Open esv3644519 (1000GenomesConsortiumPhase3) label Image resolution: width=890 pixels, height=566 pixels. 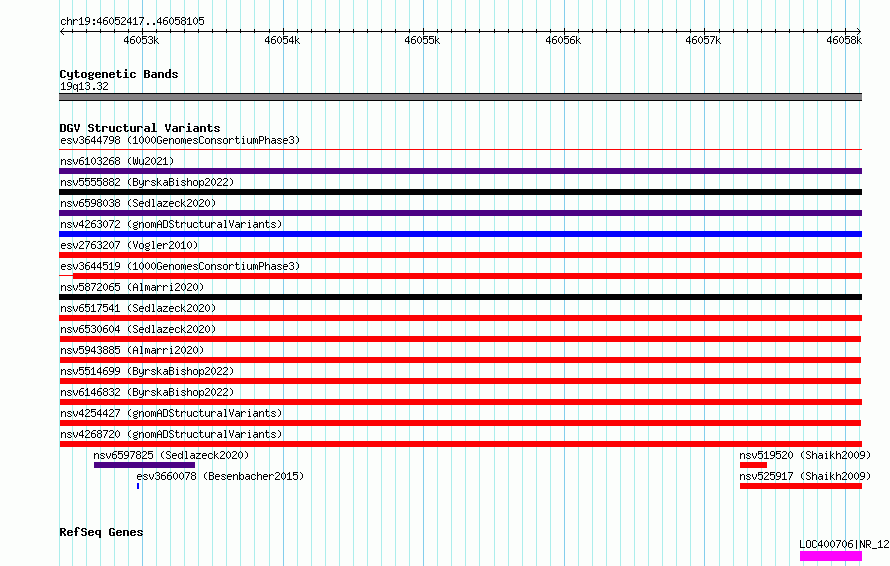(180, 266)
